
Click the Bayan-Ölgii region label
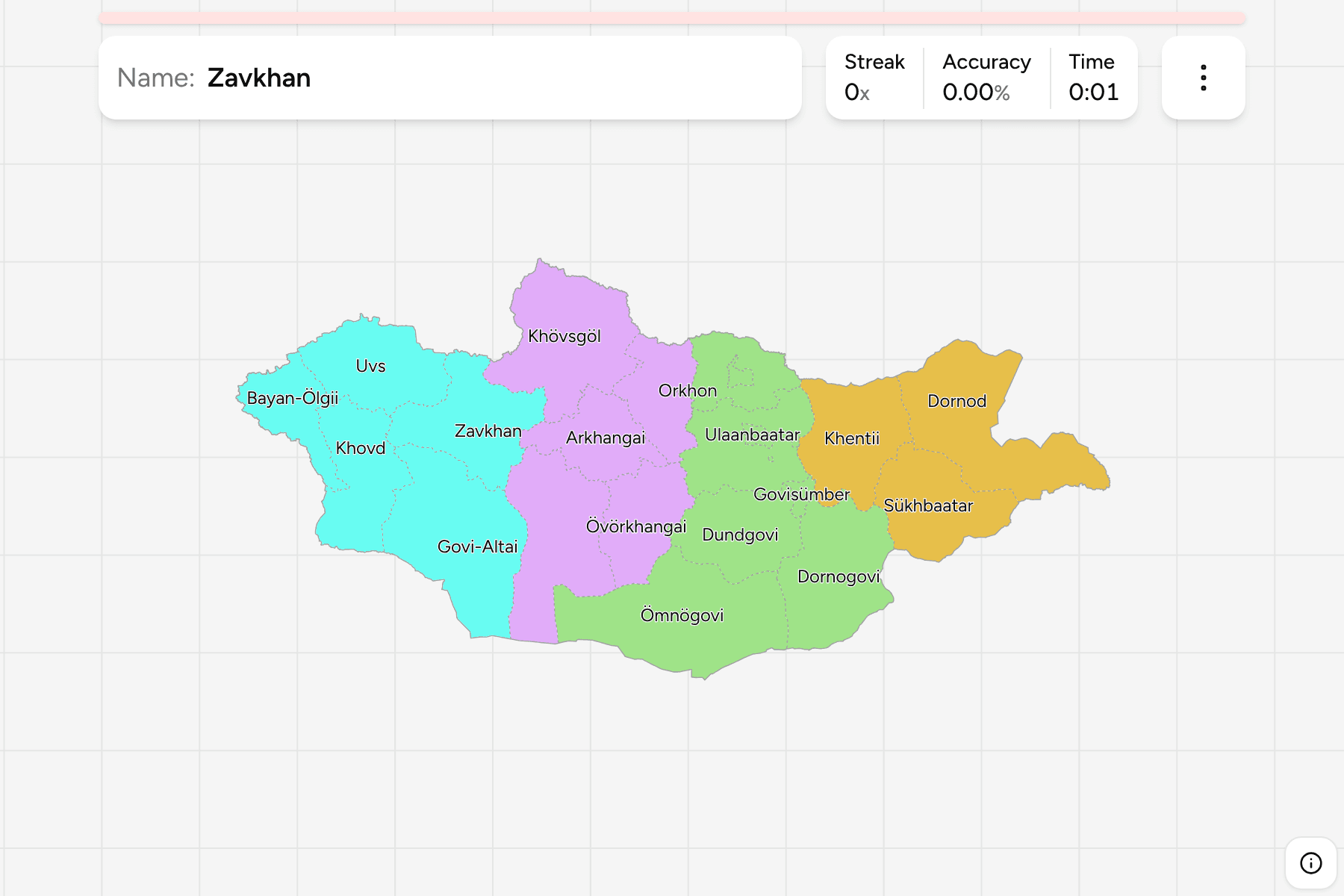(x=293, y=398)
